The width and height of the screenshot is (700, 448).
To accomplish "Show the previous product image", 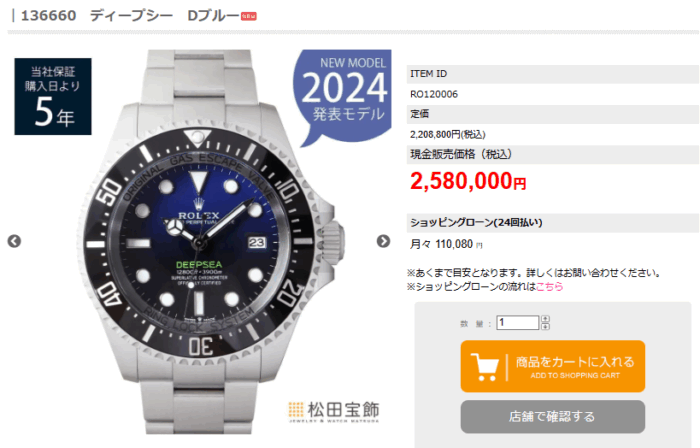I will [14, 241].
